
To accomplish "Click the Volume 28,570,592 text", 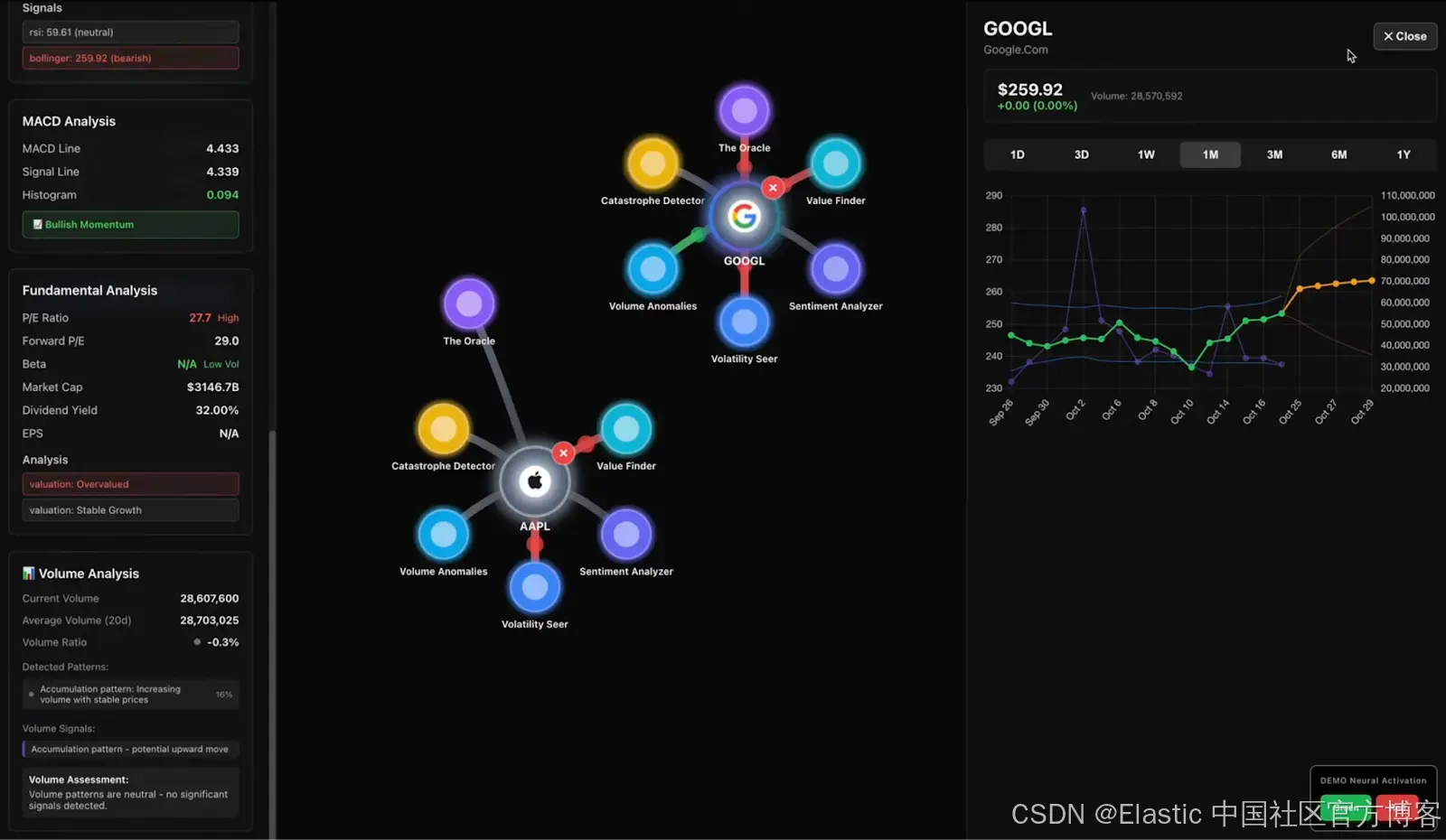I will 1136,96.
